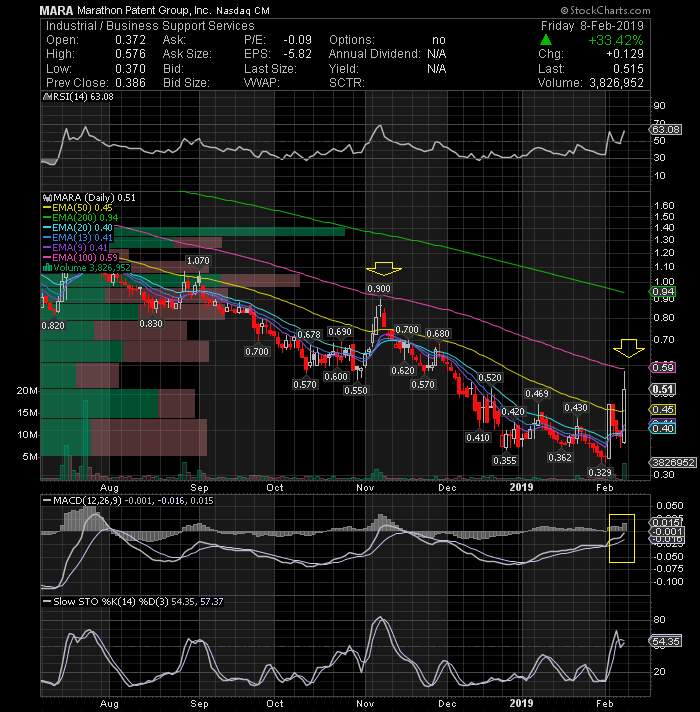Click the MACD(12,26,9) indicator label
Screen dimensions: 700x712
pyautogui.click(x=128, y=500)
